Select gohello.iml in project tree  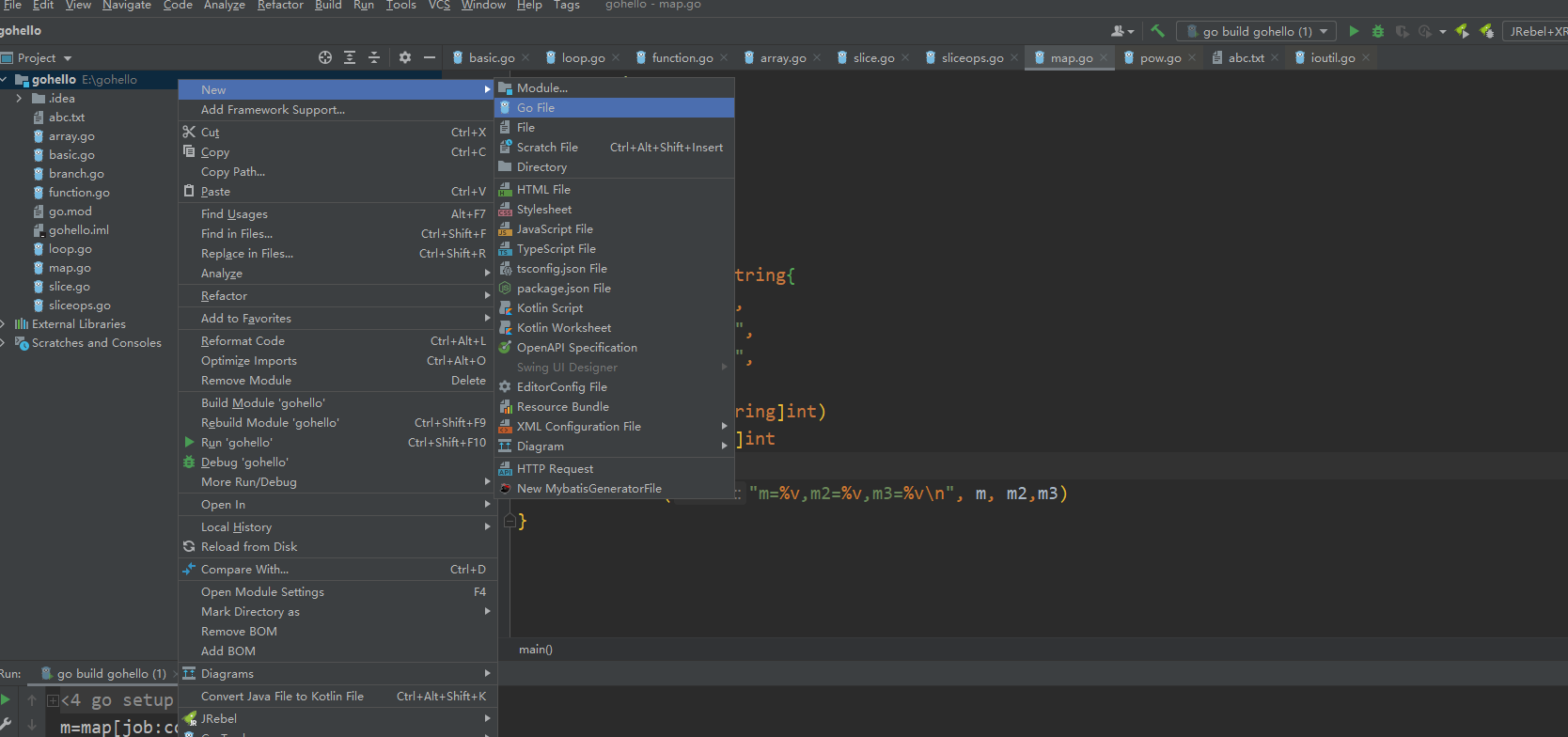coord(78,230)
